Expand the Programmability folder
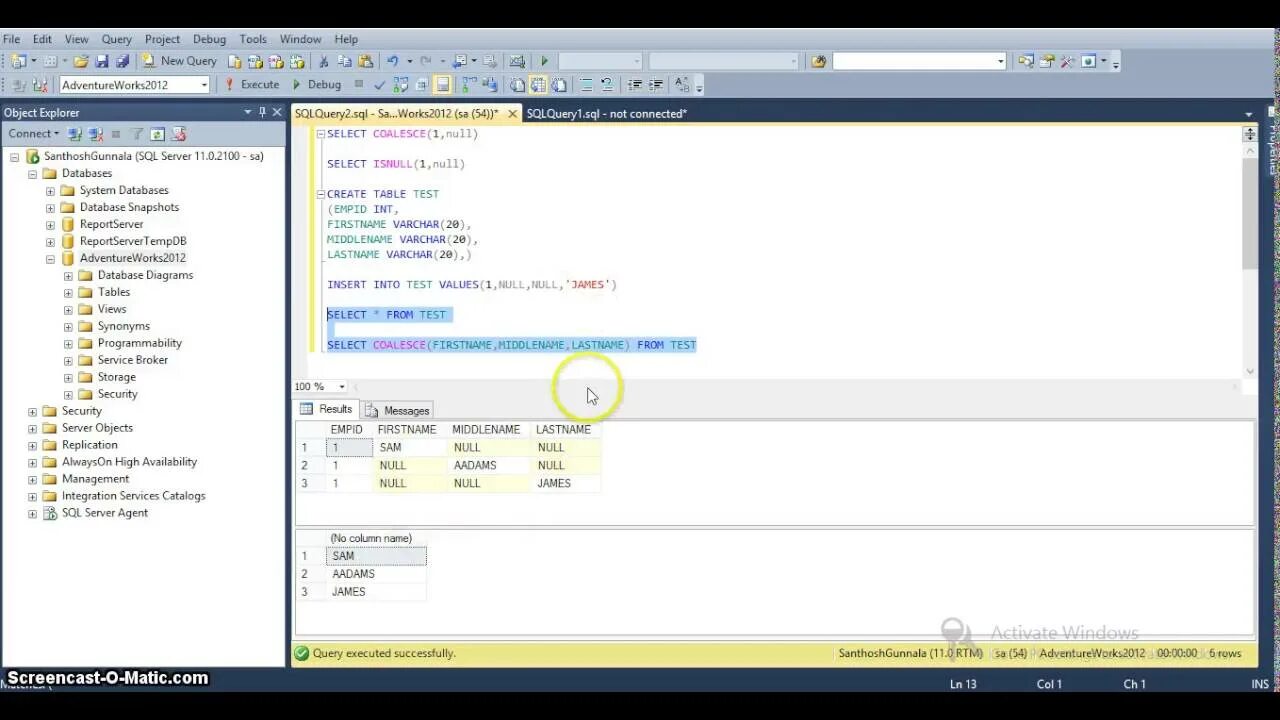 (x=68, y=343)
